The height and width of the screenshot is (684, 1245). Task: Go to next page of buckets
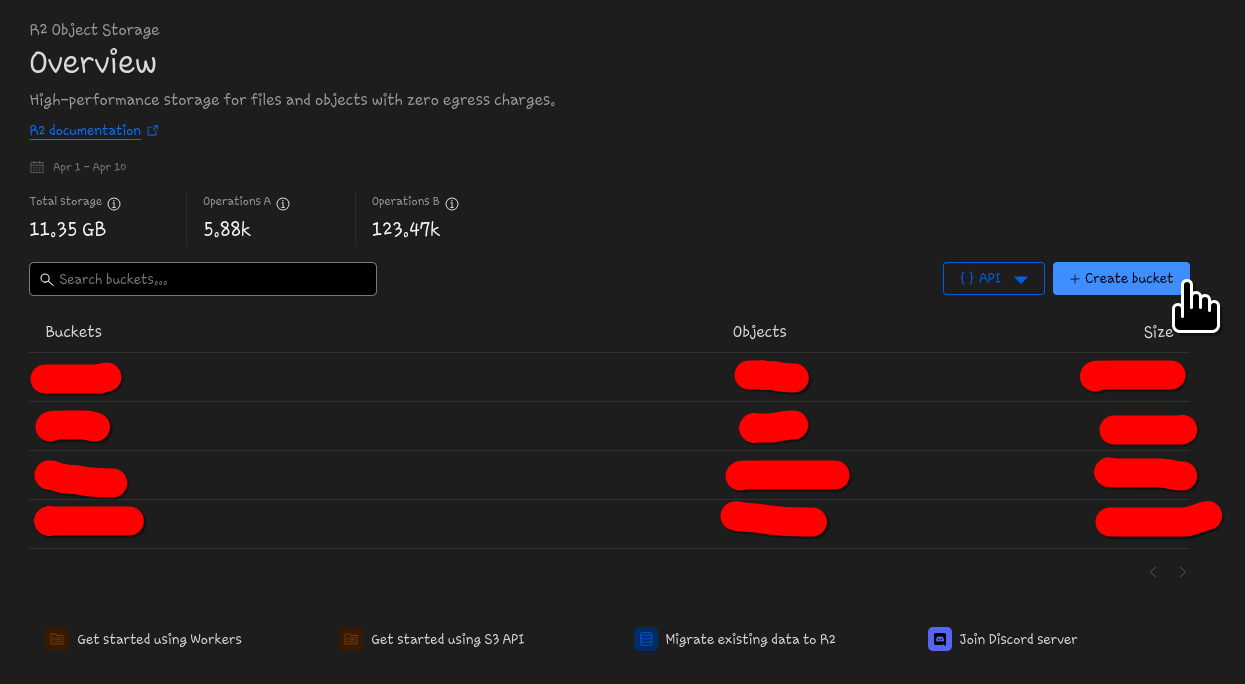(x=1183, y=572)
